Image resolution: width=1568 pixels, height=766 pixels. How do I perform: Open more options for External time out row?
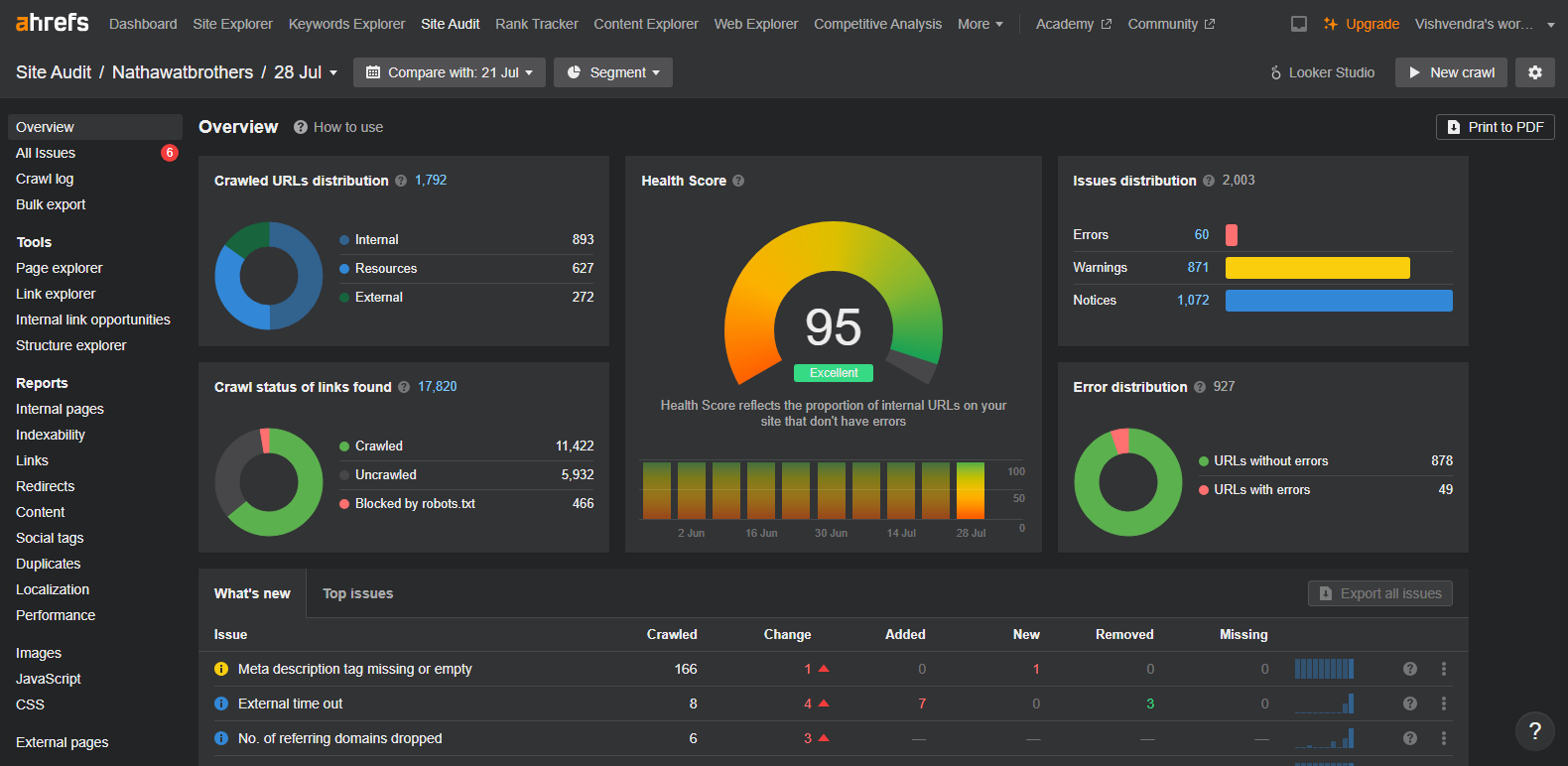click(1444, 703)
